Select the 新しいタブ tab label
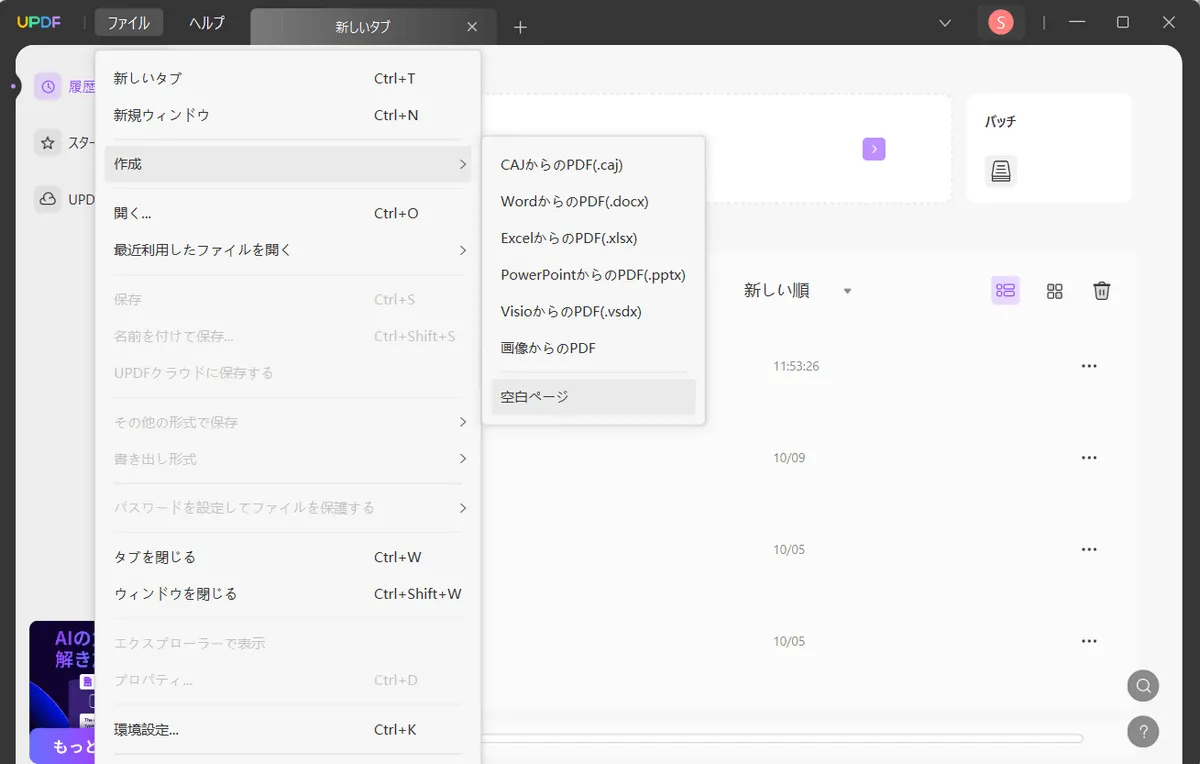 [x=362, y=28]
